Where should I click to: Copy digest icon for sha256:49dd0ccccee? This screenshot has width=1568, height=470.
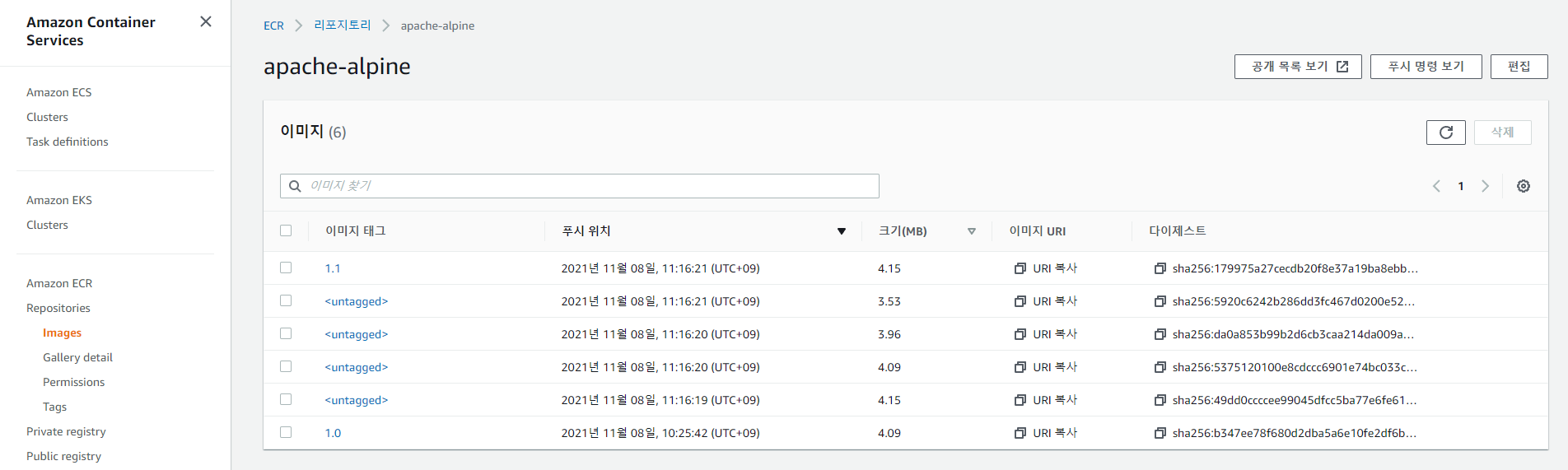click(x=1160, y=400)
